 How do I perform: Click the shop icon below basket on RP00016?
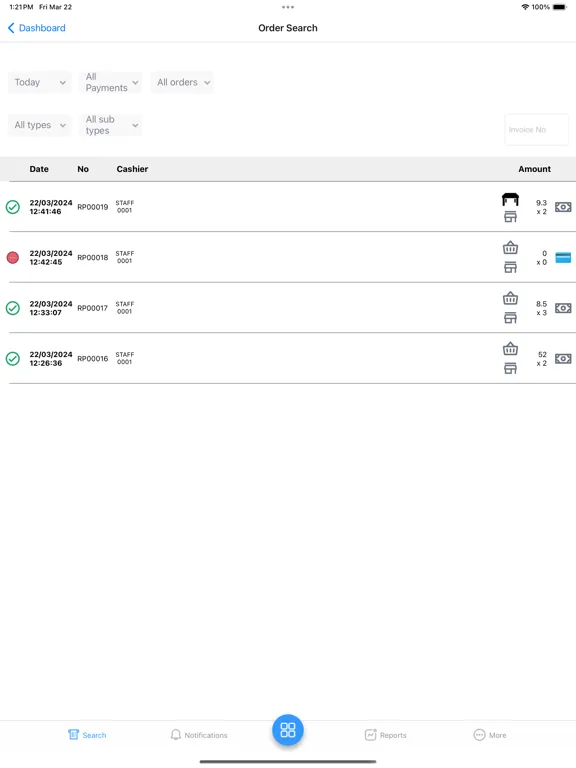point(510,368)
